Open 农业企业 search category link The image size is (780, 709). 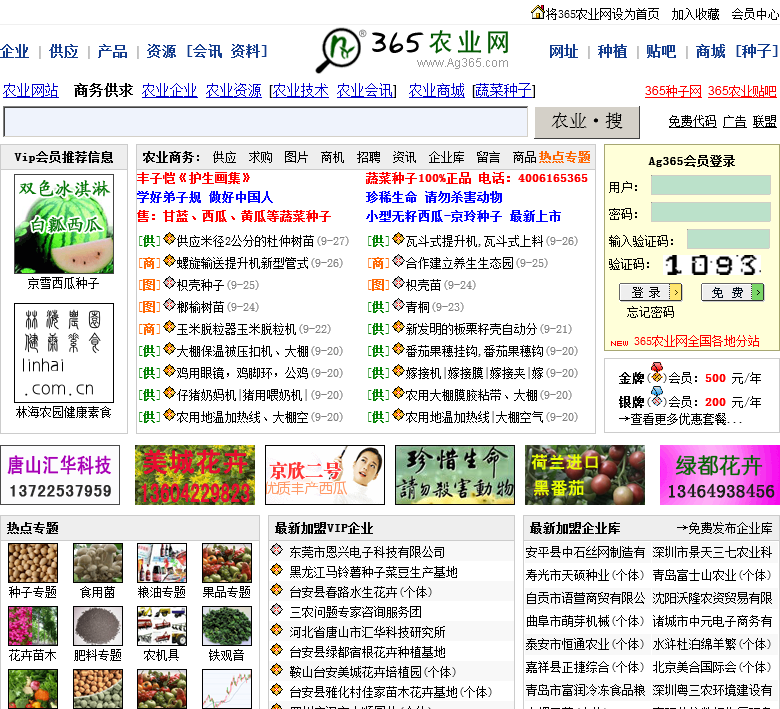[170, 91]
